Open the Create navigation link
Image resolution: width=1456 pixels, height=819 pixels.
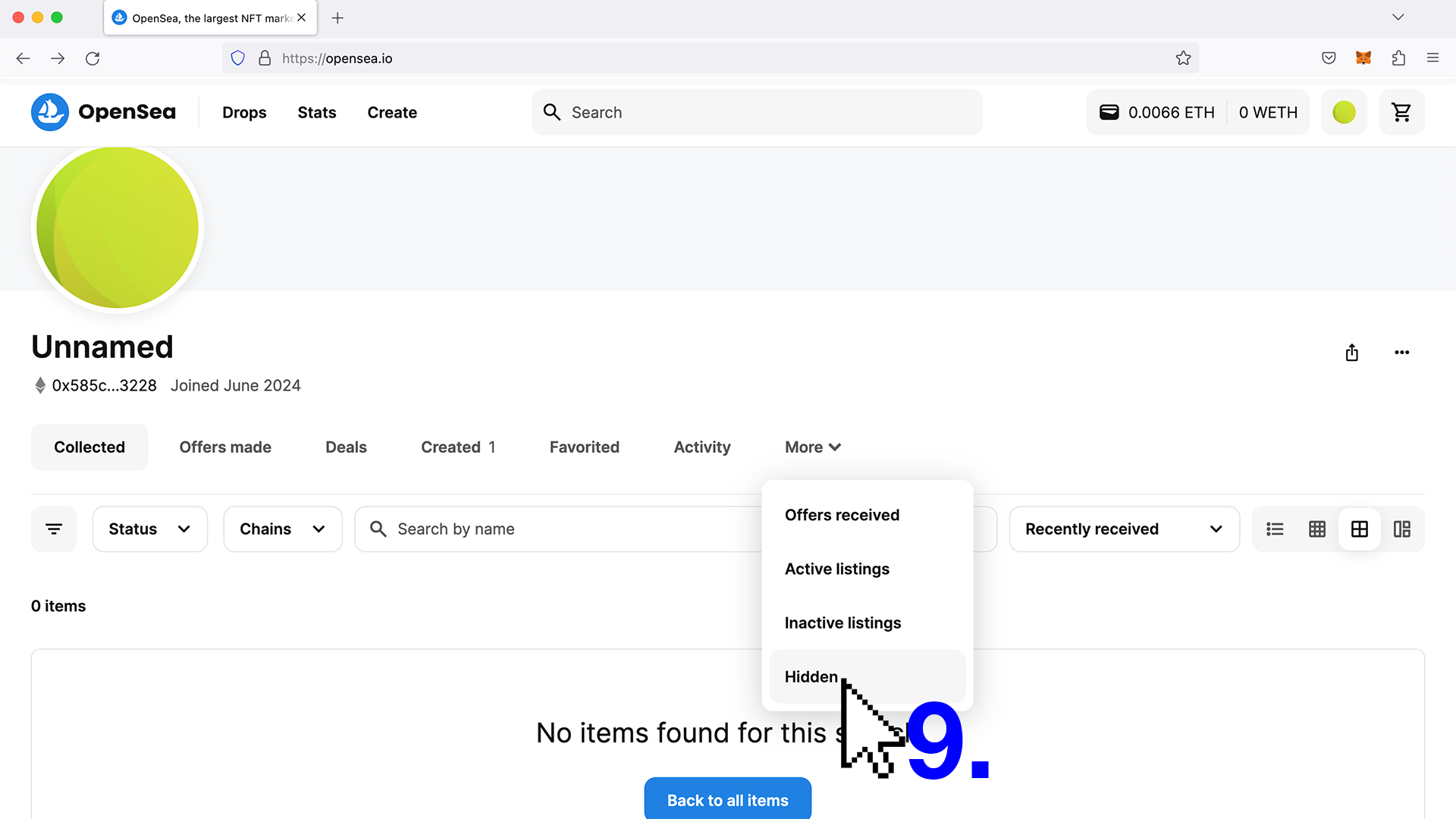coord(392,112)
